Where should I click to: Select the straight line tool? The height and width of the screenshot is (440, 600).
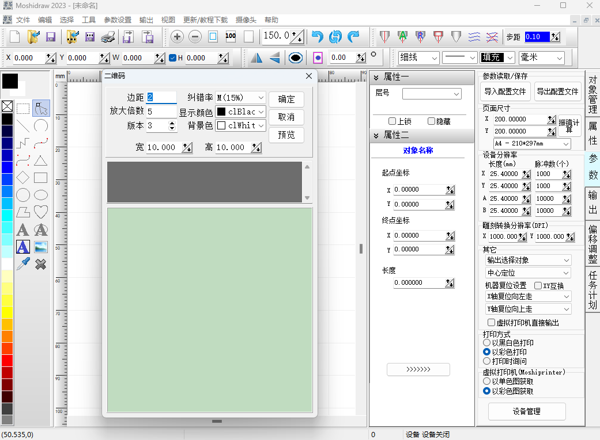(23, 125)
